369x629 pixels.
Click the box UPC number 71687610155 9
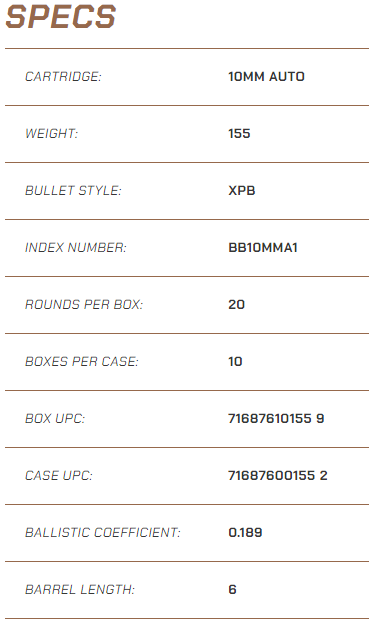coord(276,418)
